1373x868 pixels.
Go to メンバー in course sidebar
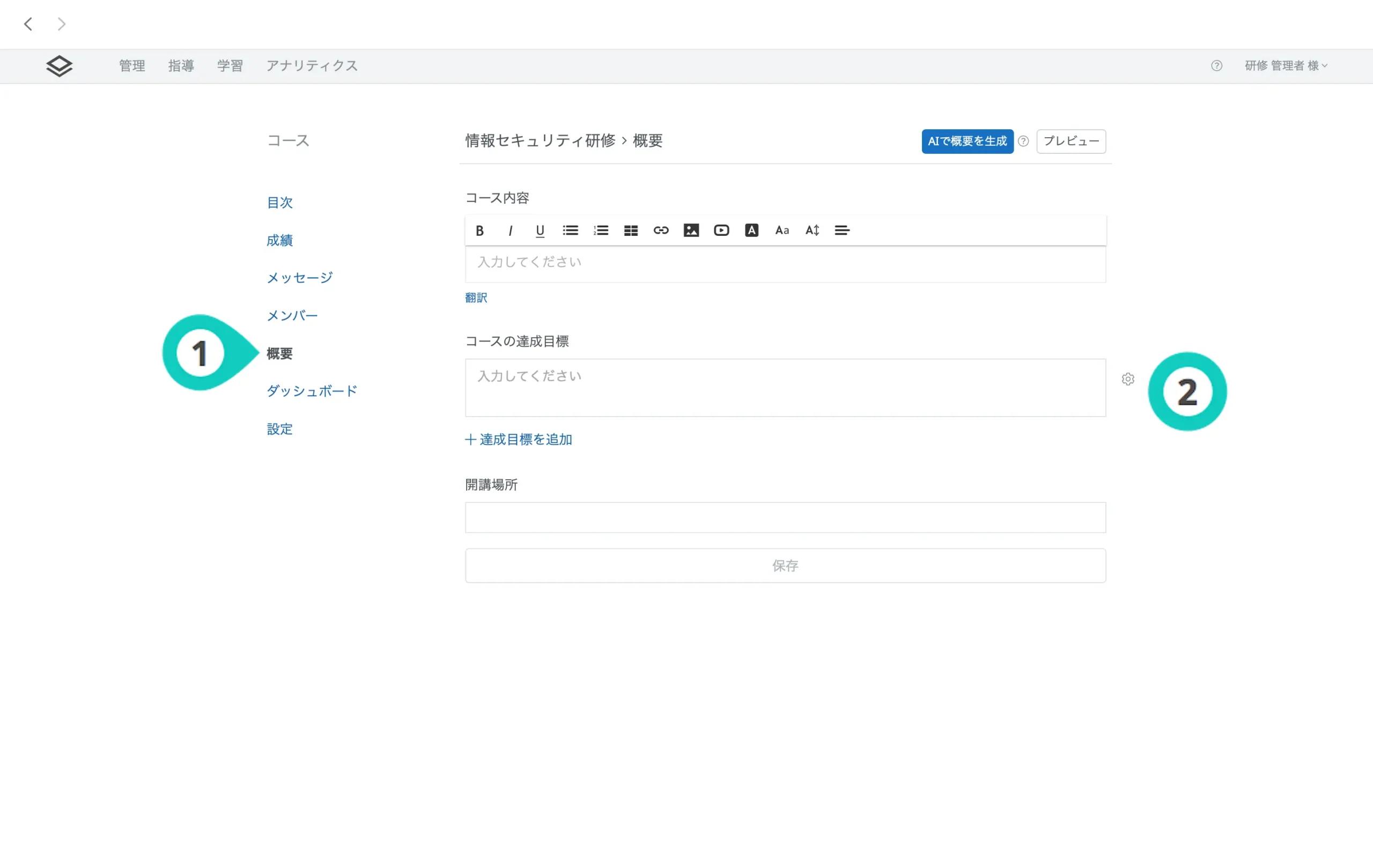[292, 315]
